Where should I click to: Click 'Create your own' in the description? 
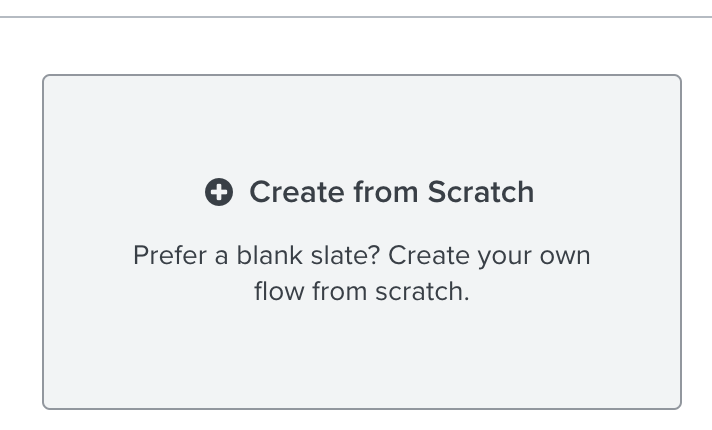coord(489,256)
